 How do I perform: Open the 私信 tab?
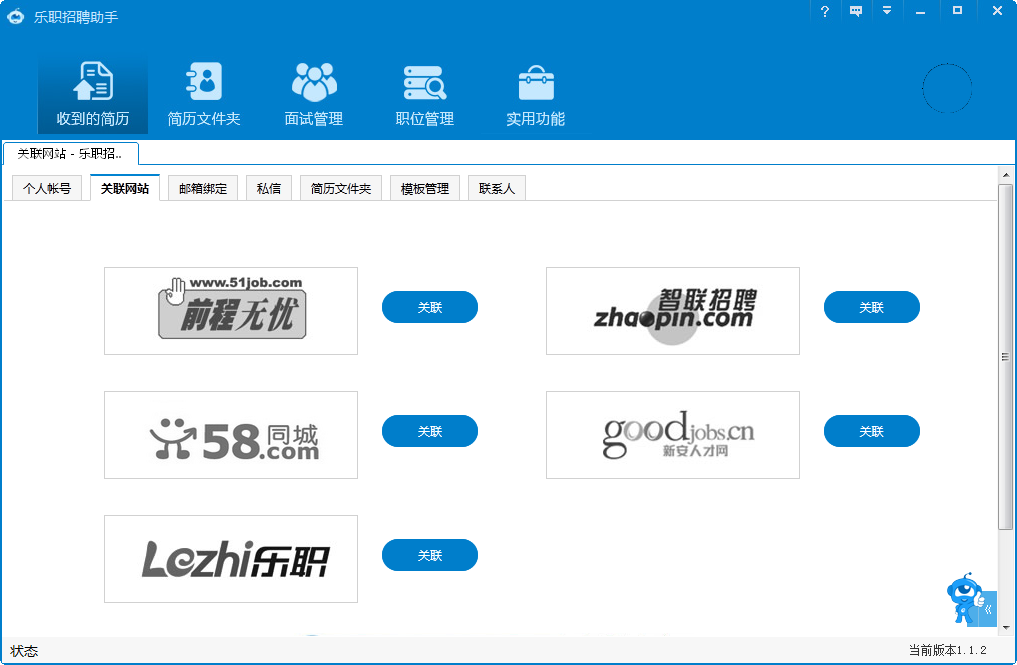tap(268, 187)
